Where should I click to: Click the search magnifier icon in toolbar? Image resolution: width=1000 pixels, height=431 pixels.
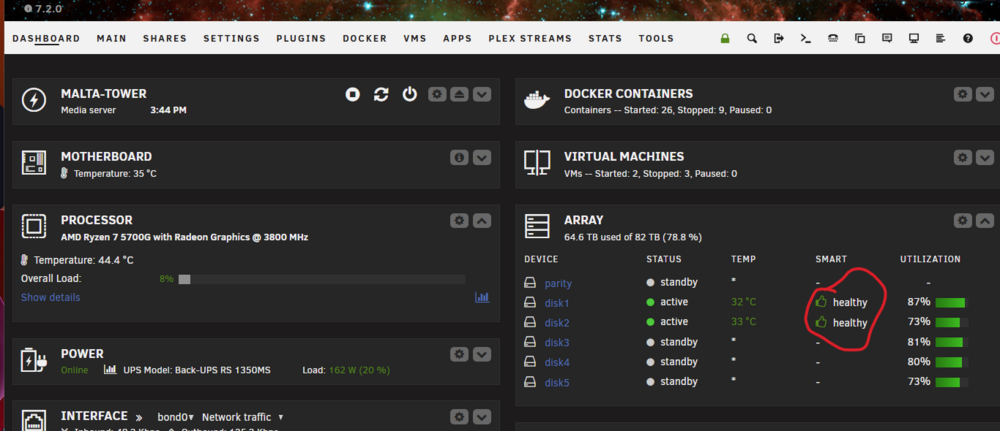point(752,38)
